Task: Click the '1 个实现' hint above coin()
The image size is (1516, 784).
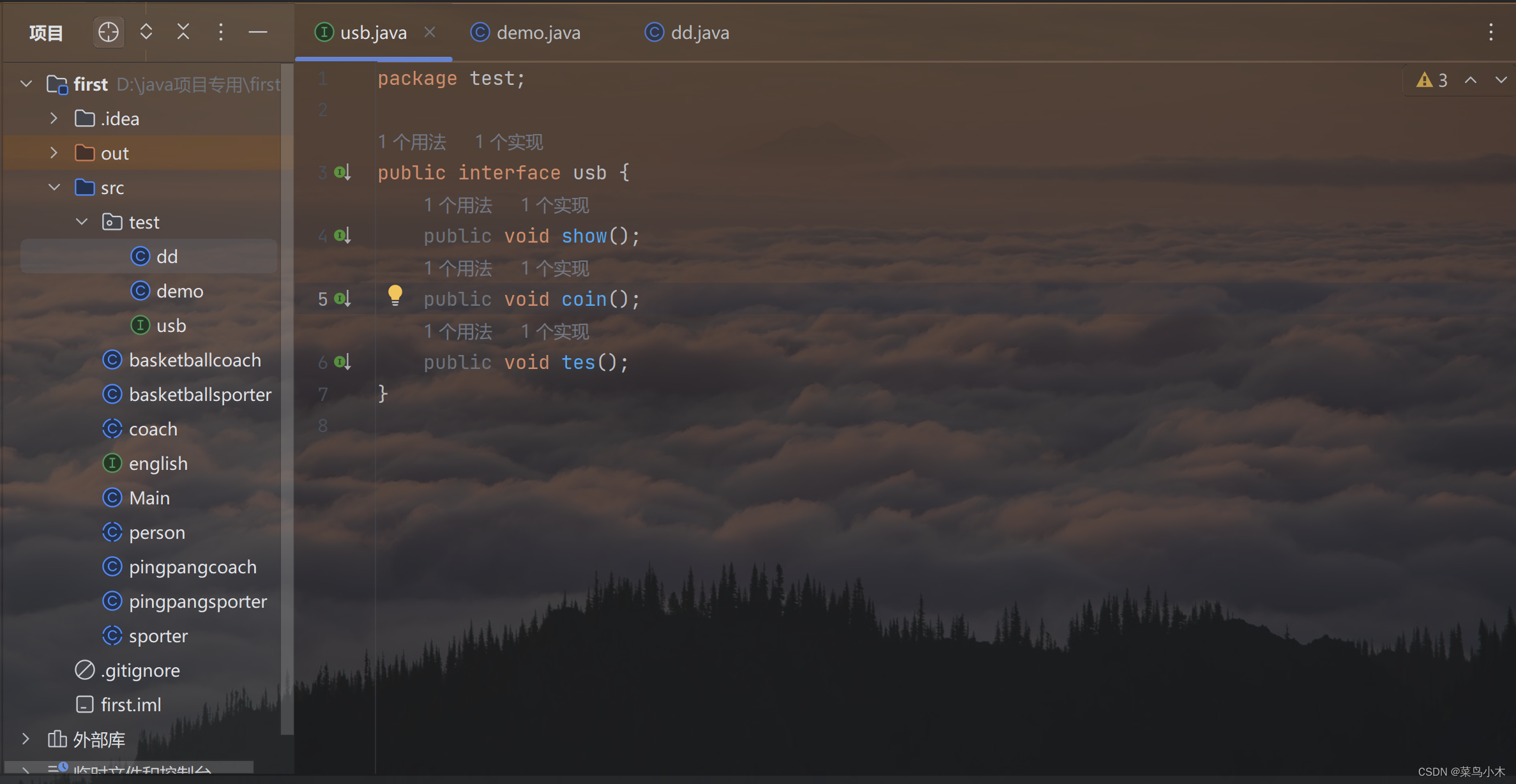Action: tap(554, 269)
